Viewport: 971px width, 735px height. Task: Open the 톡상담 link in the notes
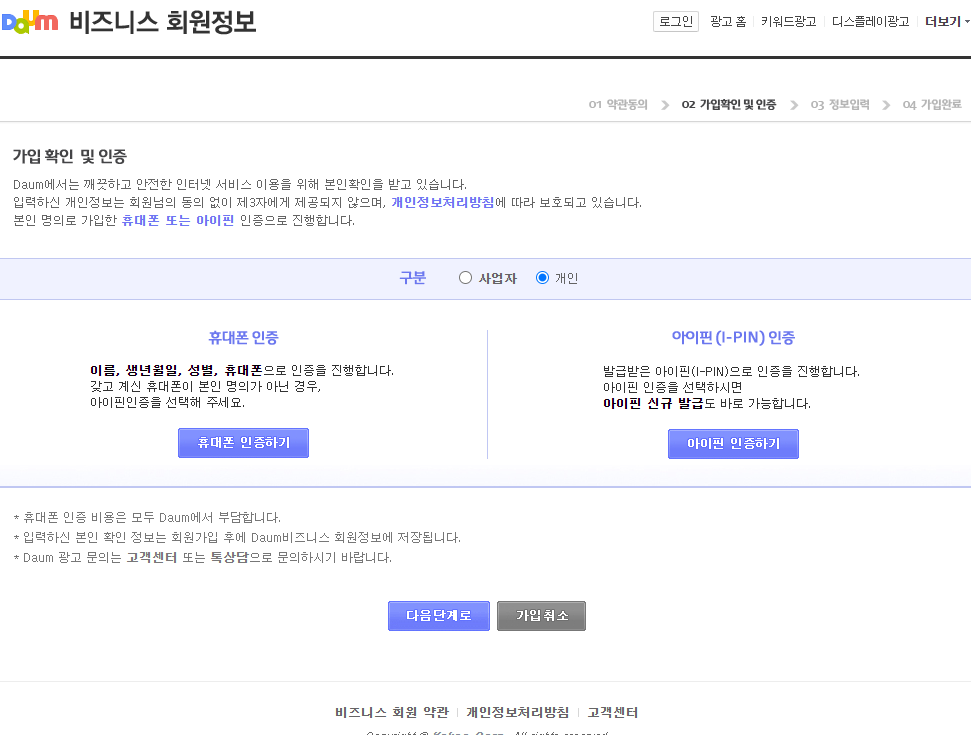[229, 557]
